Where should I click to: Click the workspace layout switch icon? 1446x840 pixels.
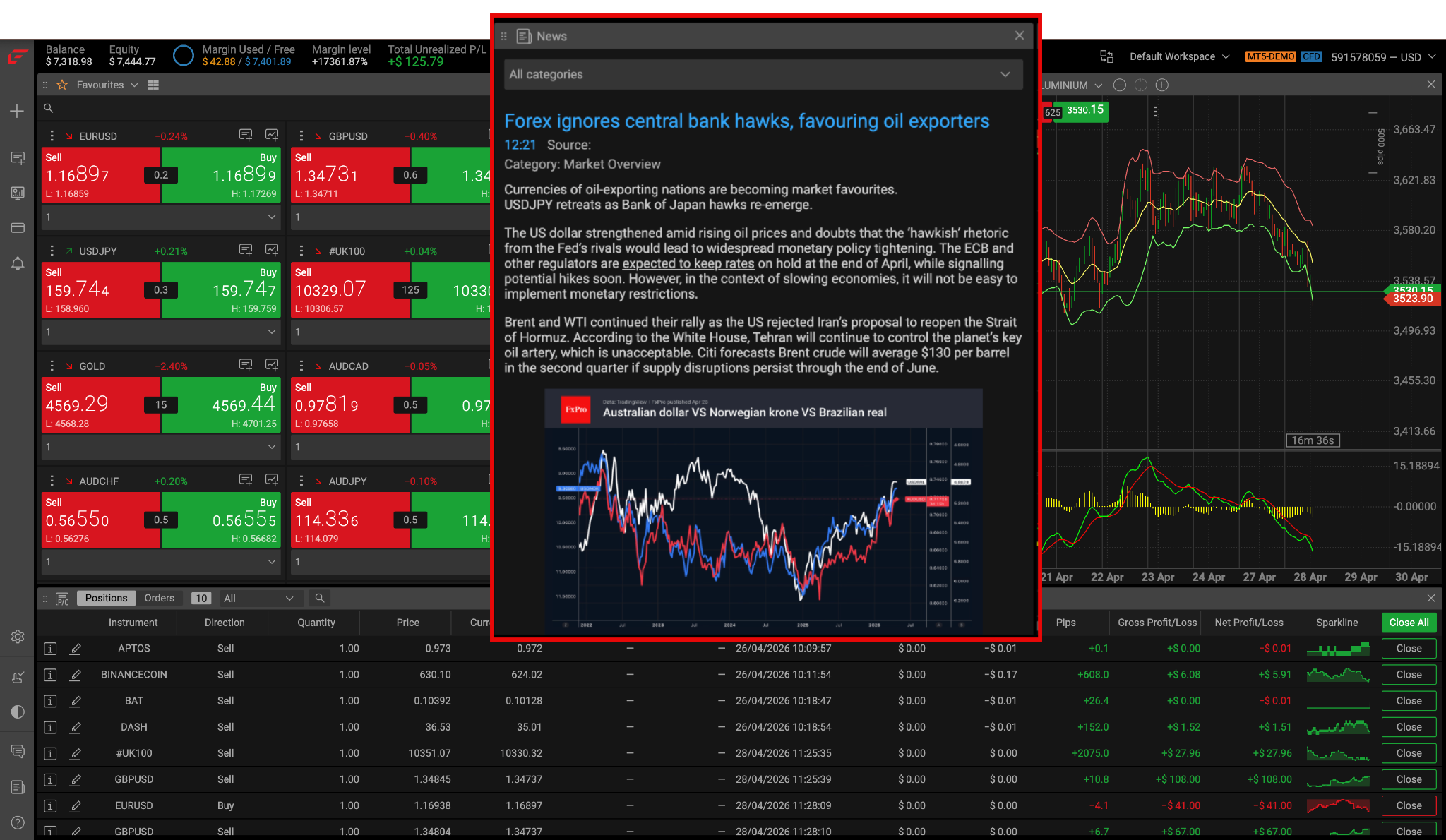1106,56
